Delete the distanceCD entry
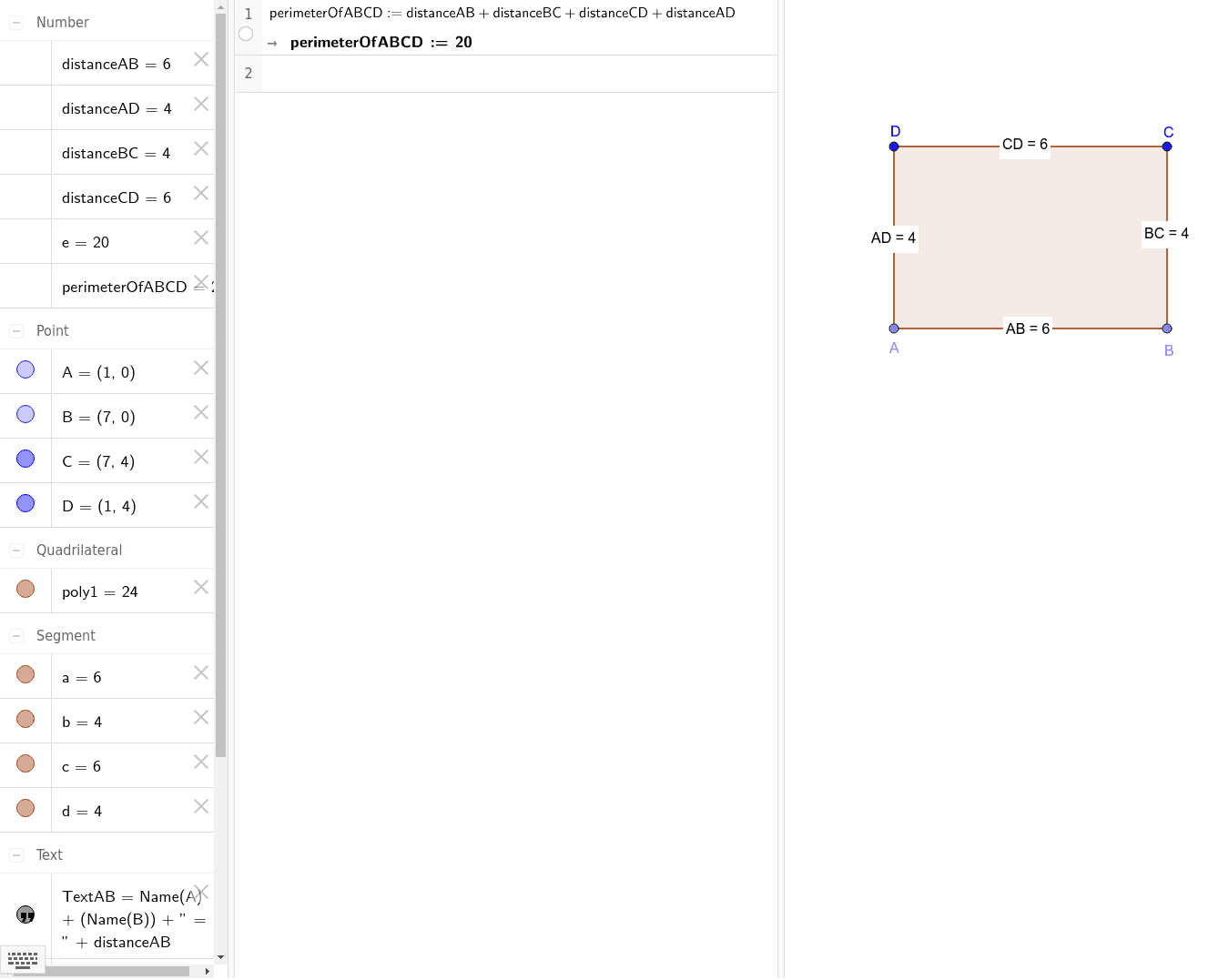The image size is (1208, 980). tap(201, 193)
